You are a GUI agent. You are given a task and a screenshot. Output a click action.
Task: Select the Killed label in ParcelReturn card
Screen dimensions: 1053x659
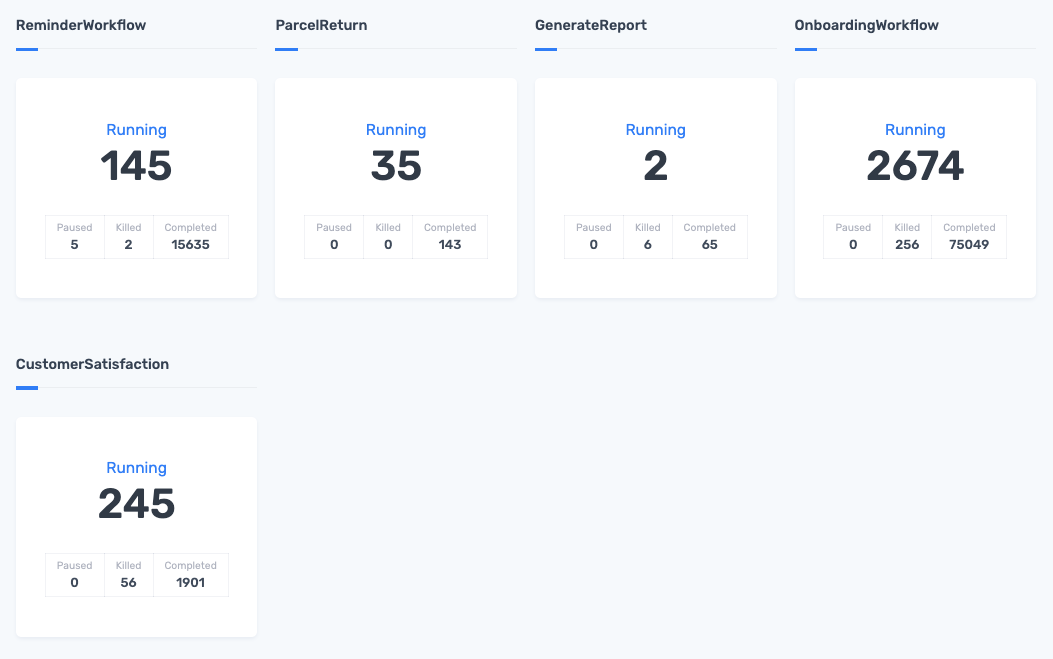tap(388, 228)
